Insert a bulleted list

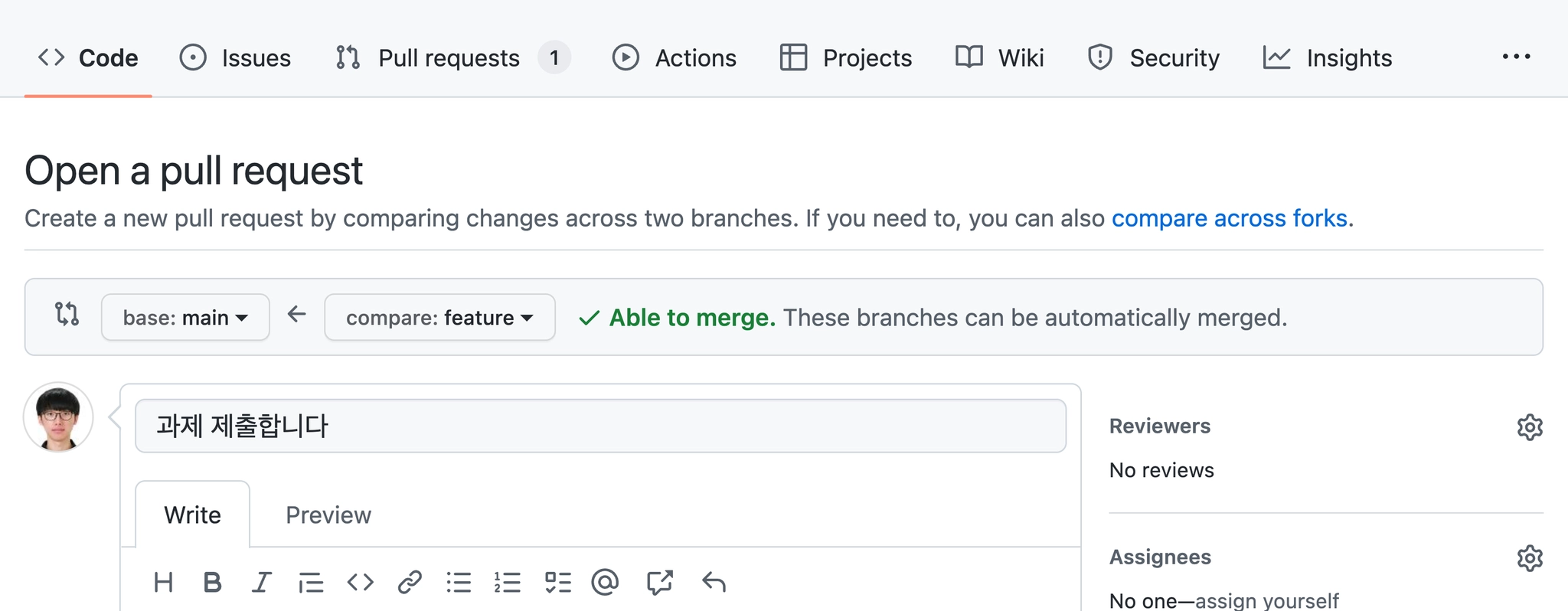click(459, 583)
